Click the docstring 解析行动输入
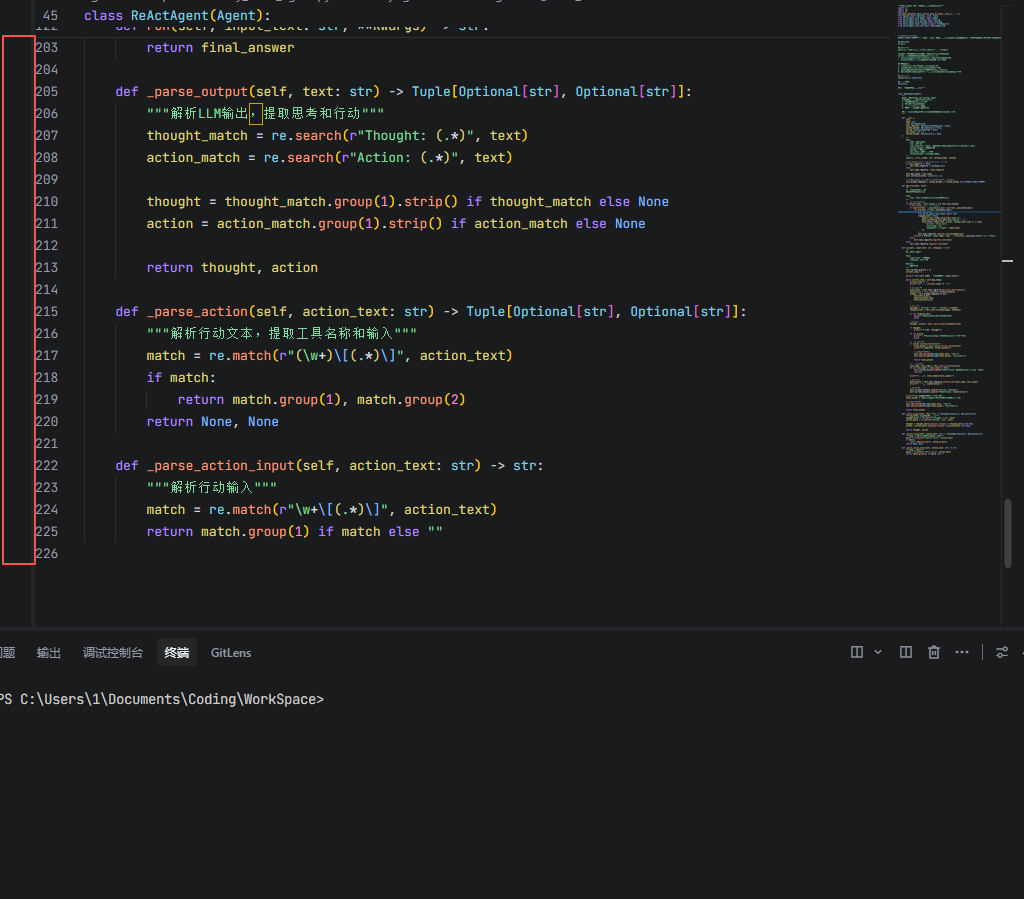The height and width of the screenshot is (899, 1024). point(212,488)
